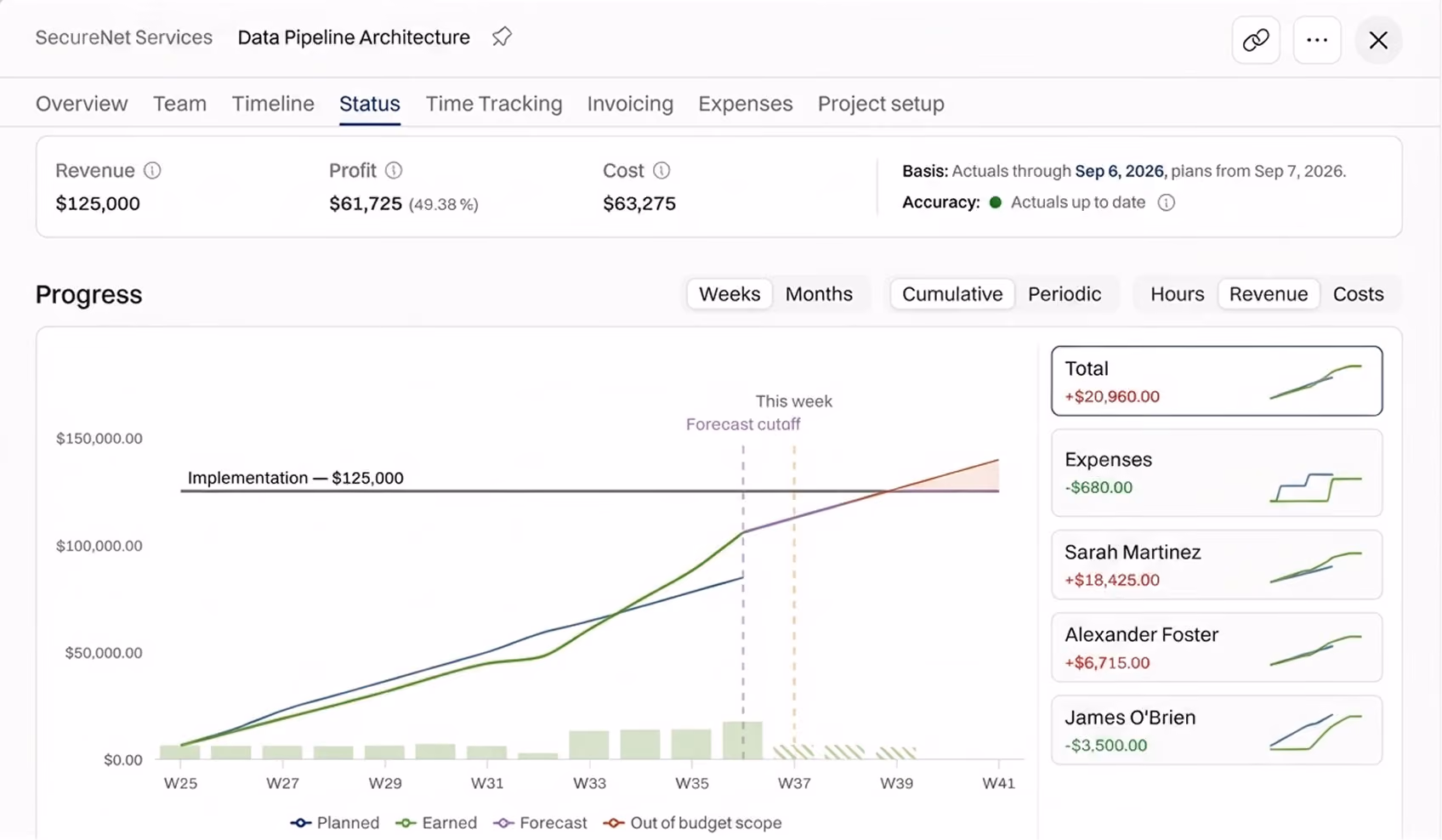Select Periodic view mode

1064,293
